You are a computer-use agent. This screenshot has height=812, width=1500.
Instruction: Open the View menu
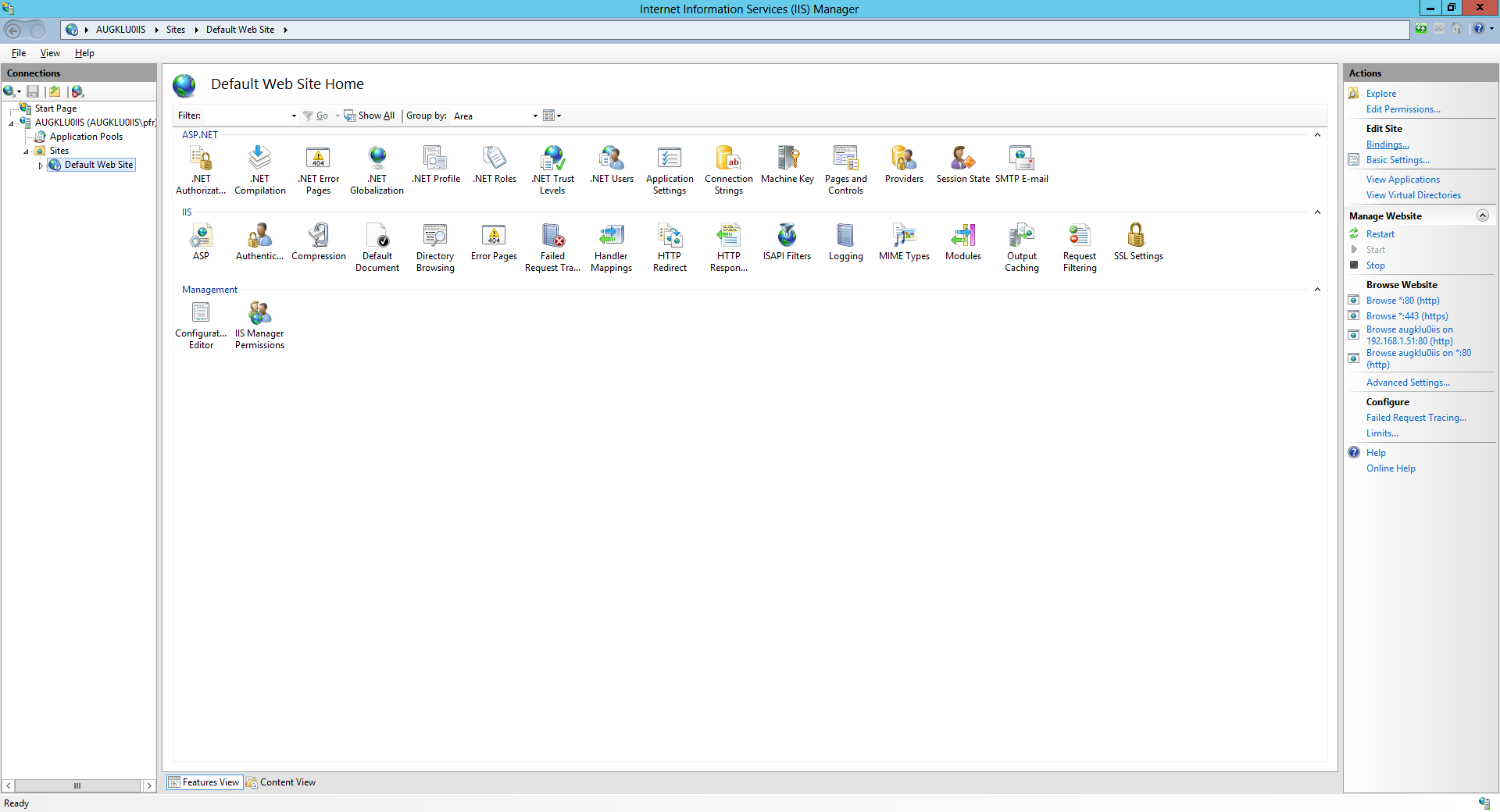click(50, 53)
